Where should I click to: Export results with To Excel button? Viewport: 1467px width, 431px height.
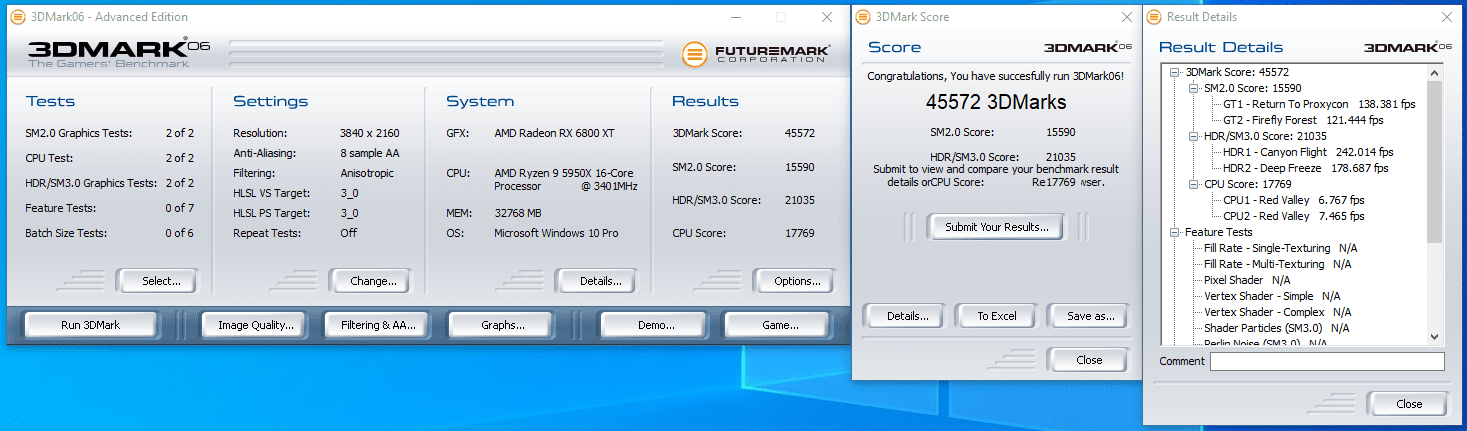tap(996, 316)
